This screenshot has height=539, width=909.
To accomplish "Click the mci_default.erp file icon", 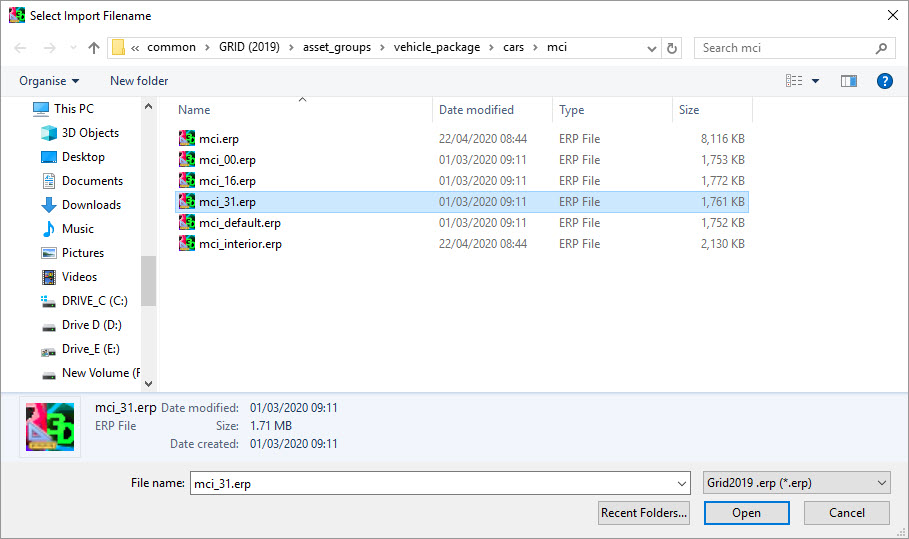I will pyautogui.click(x=187, y=222).
